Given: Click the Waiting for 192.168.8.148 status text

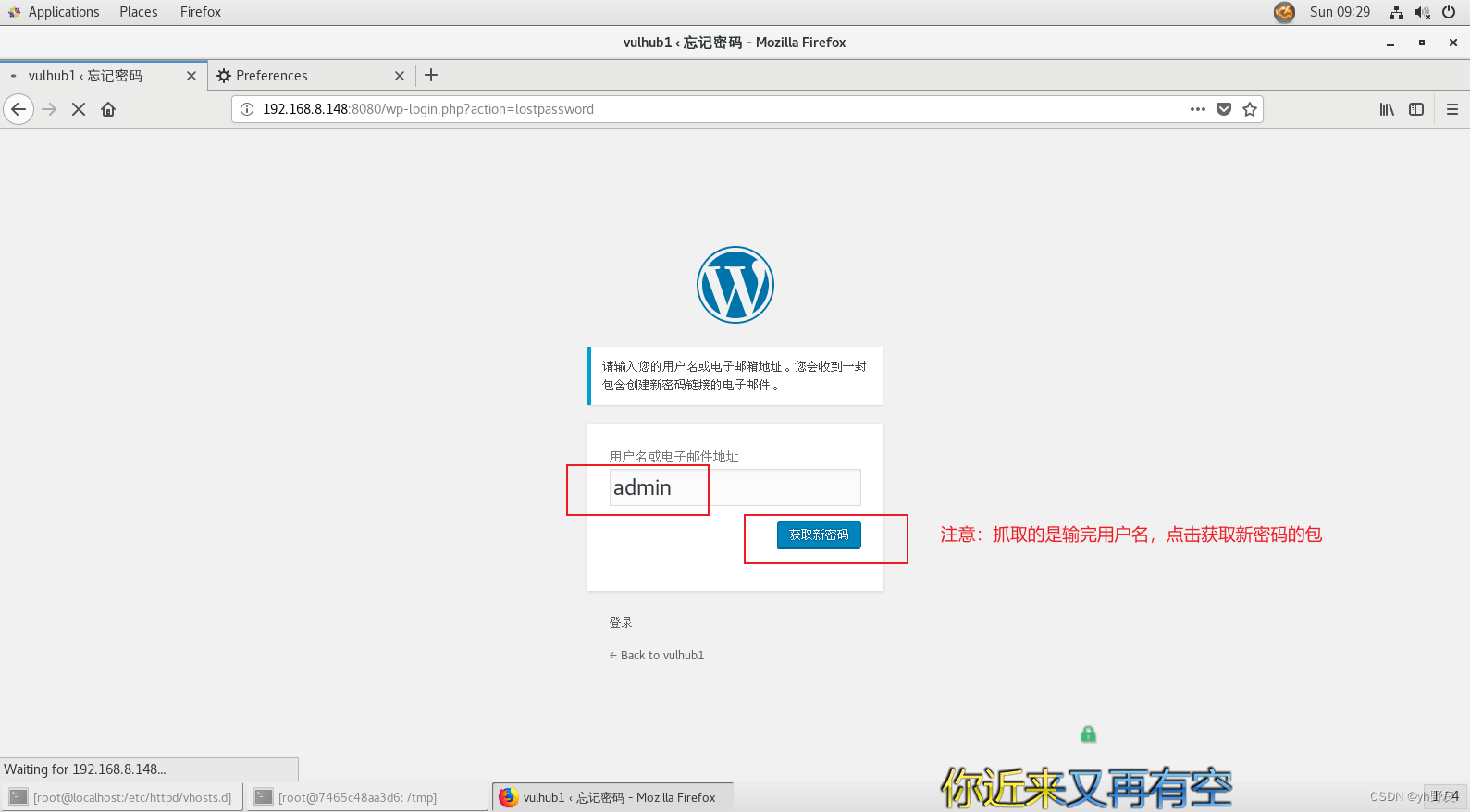Looking at the screenshot, I should pyautogui.click(x=85, y=769).
